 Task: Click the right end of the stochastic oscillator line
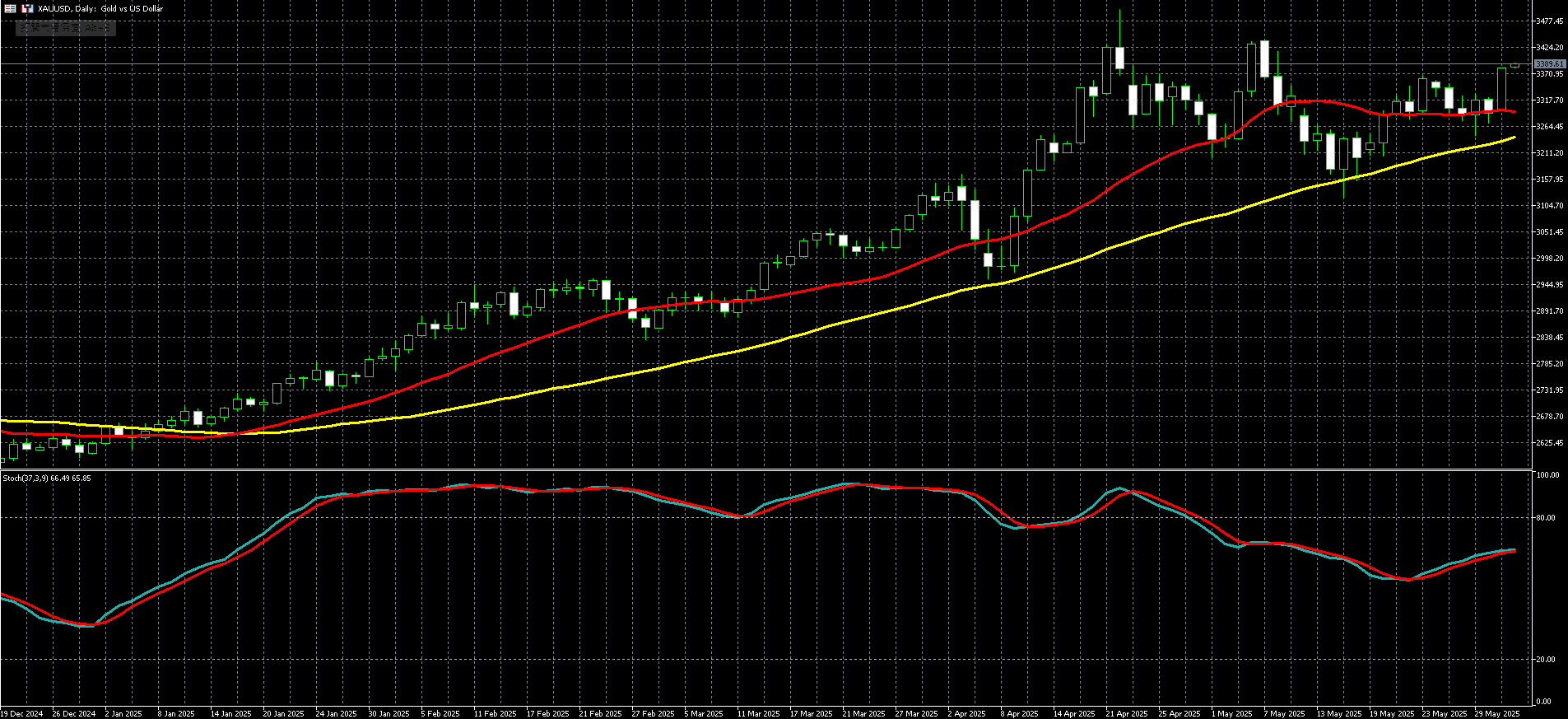pyautogui.click(x=1514, y=550)
